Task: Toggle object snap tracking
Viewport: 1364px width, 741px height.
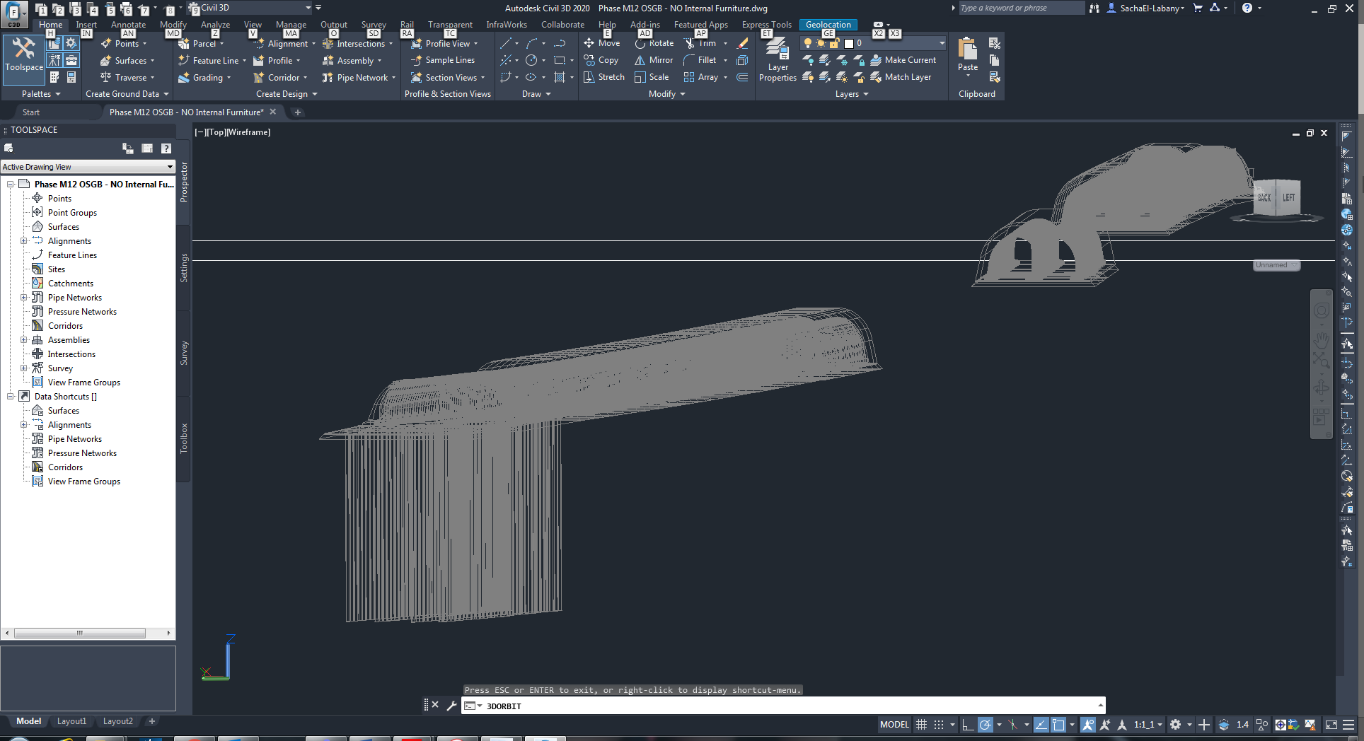Action: (1041, 724)
